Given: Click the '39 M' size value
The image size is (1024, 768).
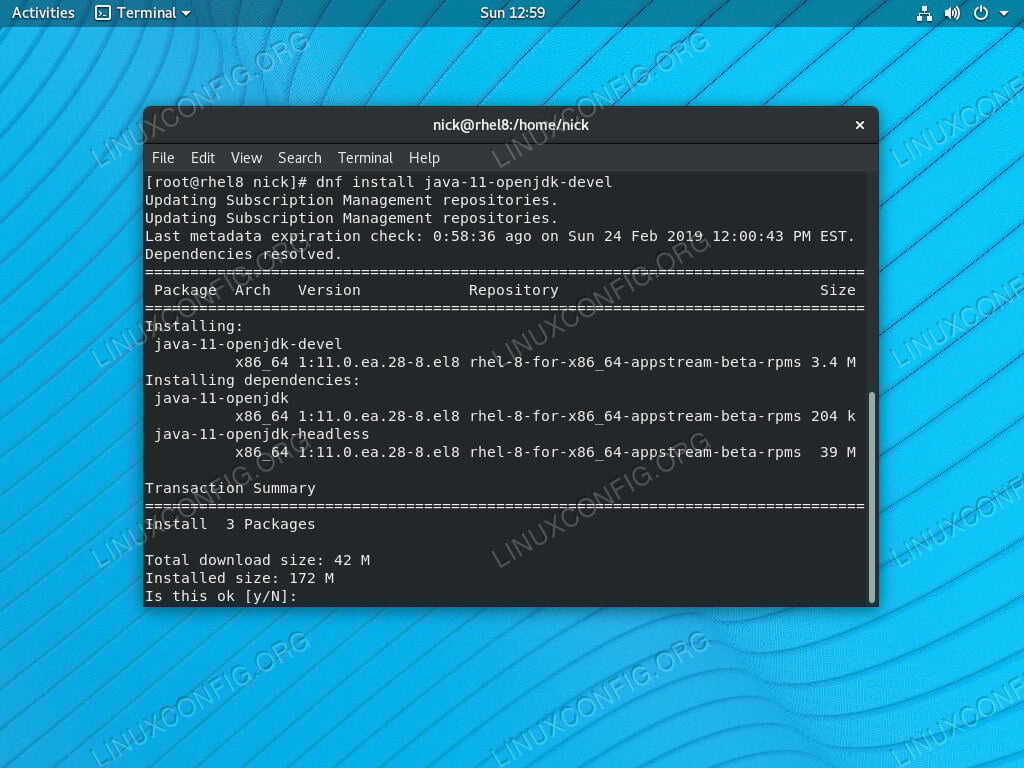Looking at the screenshot, I should [x=838, y=452].
